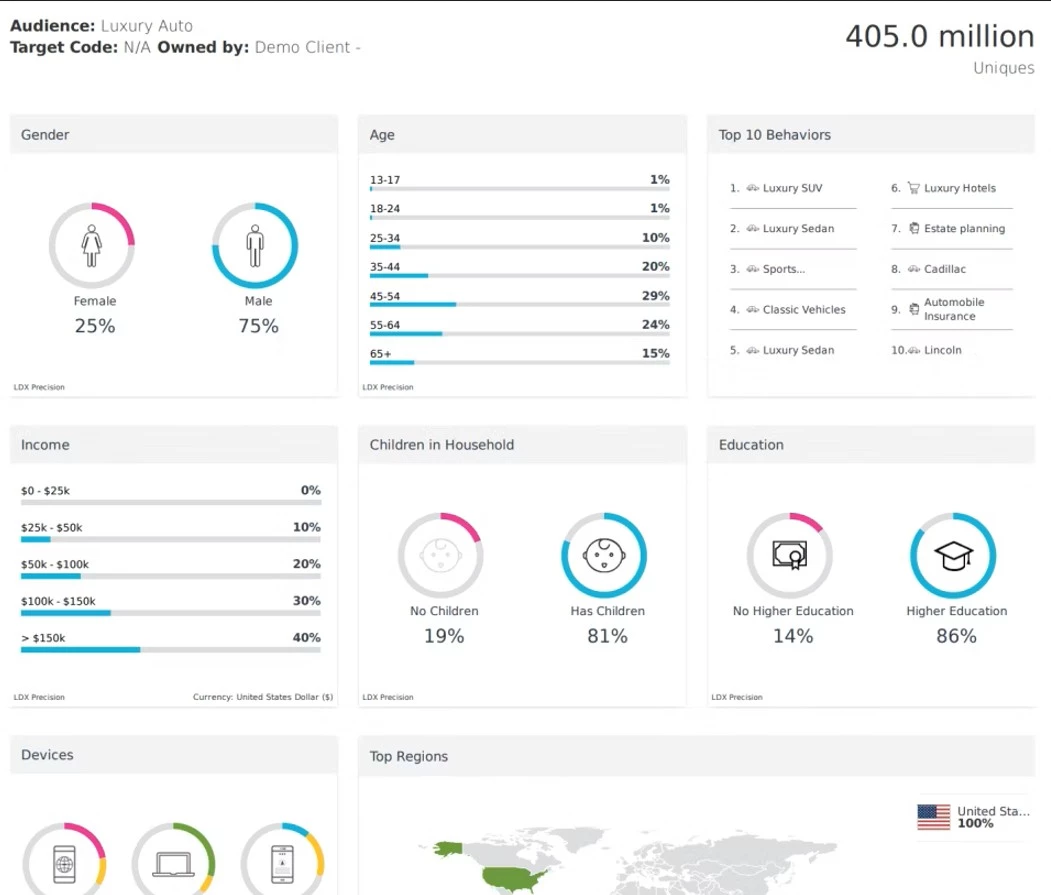Click the 55-64 age label
1051x895 pixels.
385,324
